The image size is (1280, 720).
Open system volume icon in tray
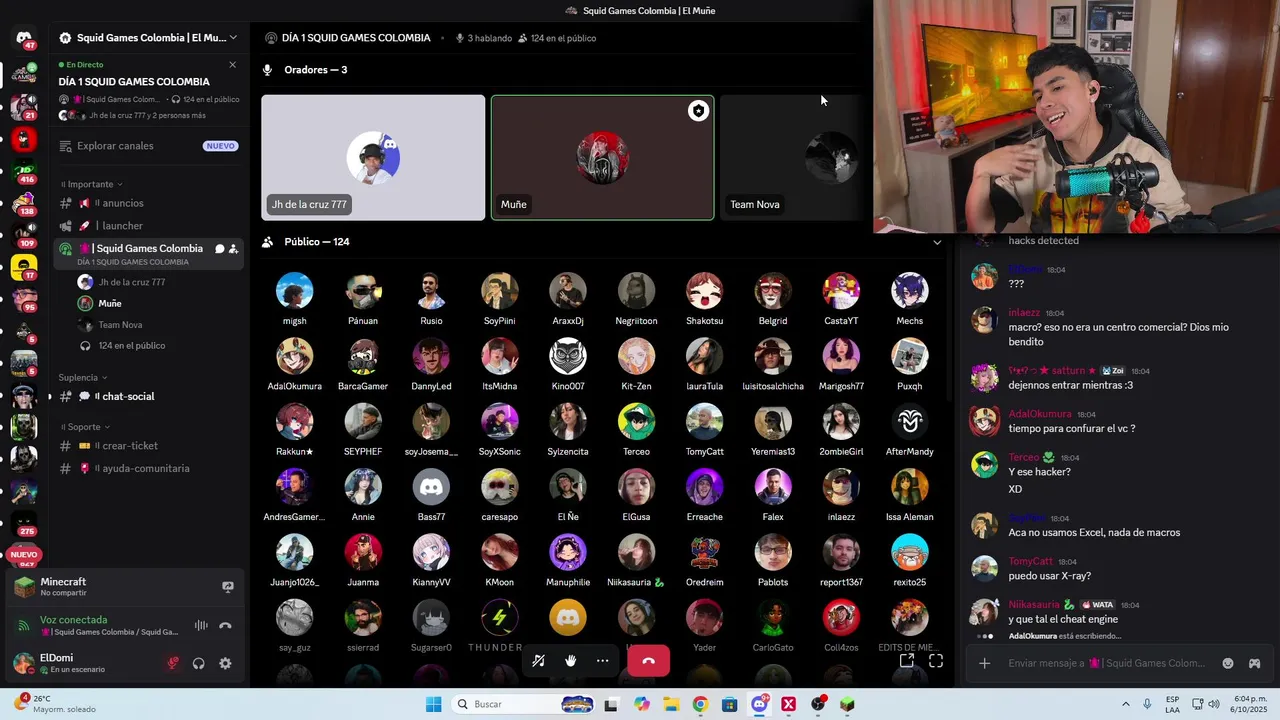1214,704
